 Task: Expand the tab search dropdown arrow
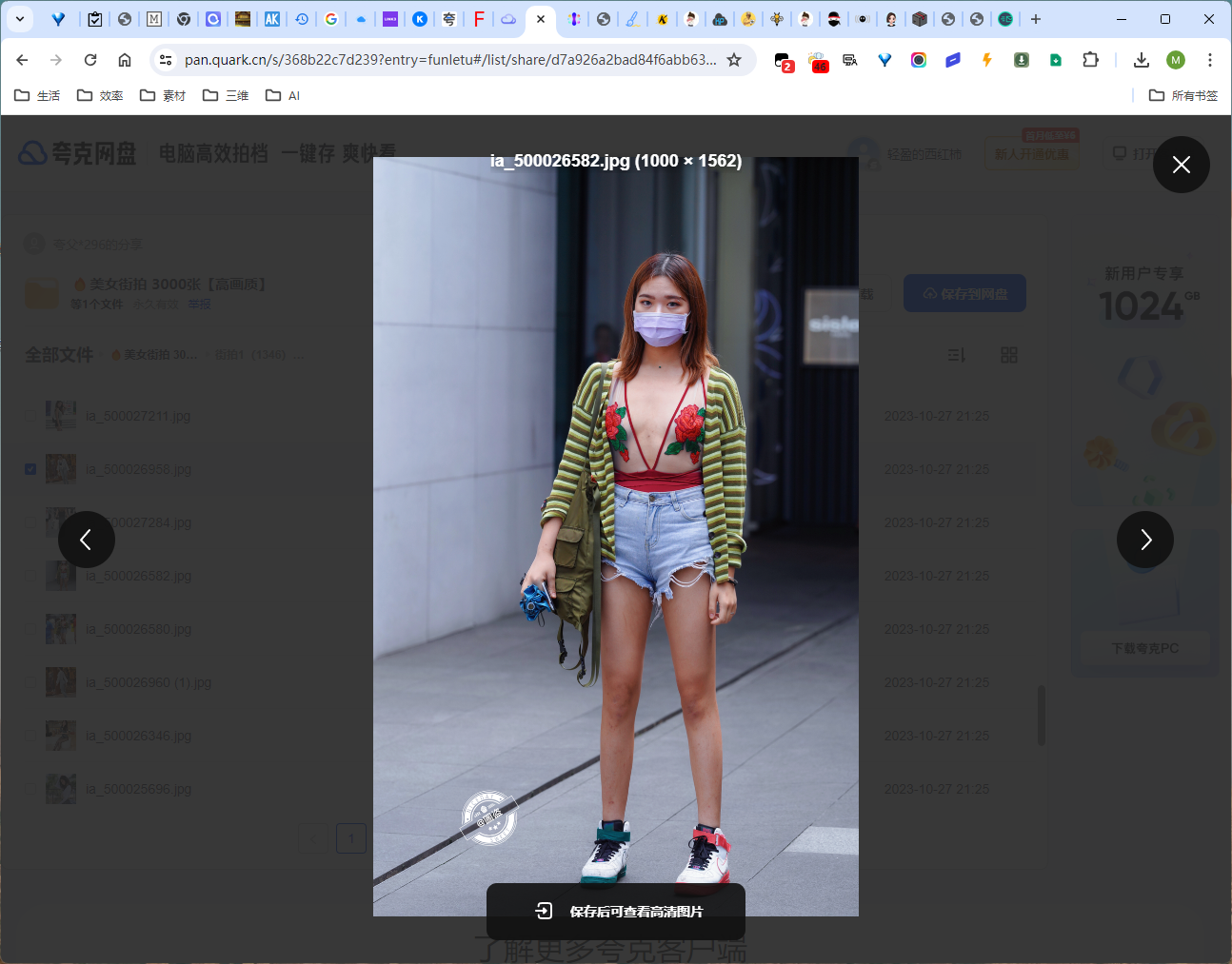[19, 19]
